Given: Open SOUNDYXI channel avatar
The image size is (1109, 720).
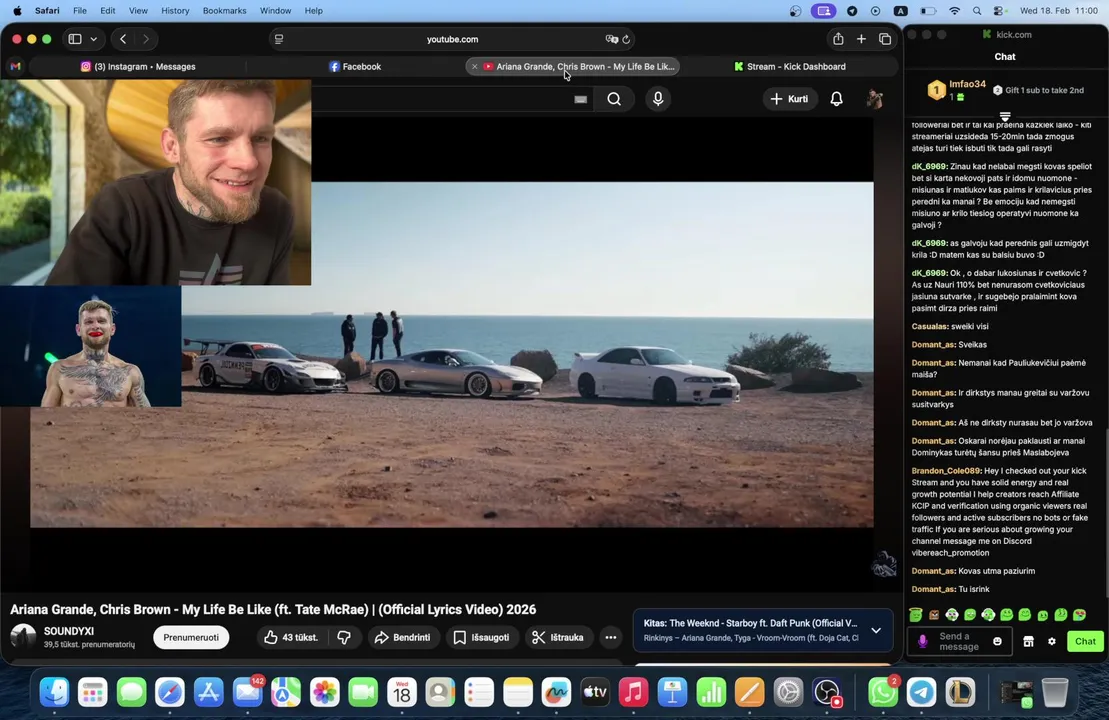Looking at the screenshot, I should pyautogui.click(x=23, y=637).
